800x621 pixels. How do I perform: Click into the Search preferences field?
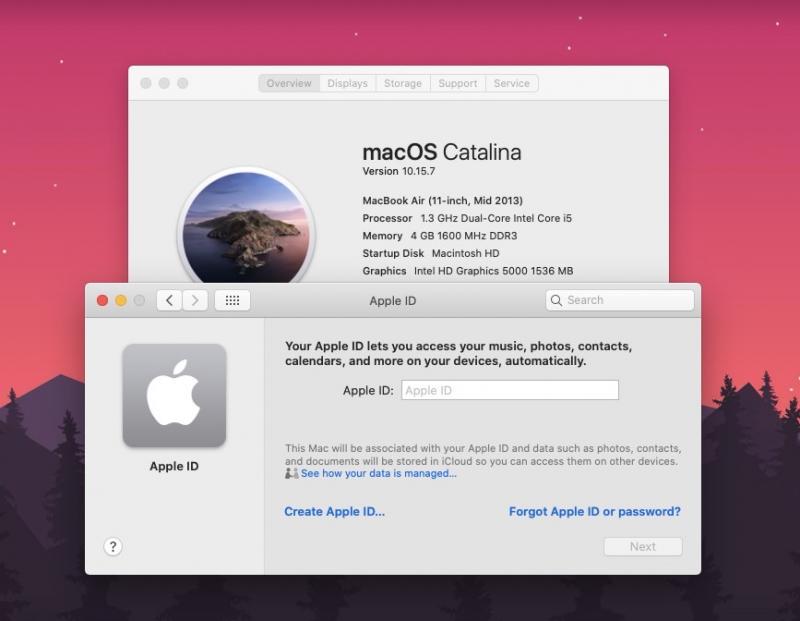coord(620,300)
